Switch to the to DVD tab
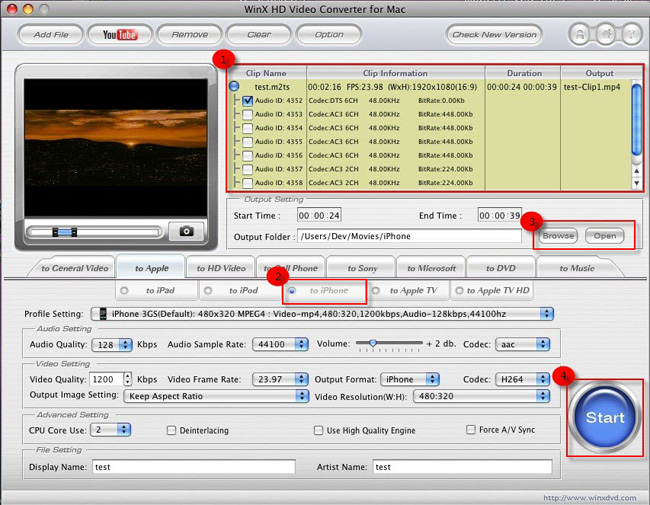The width and height of the screenshot is (650, 505). (501, 268)
